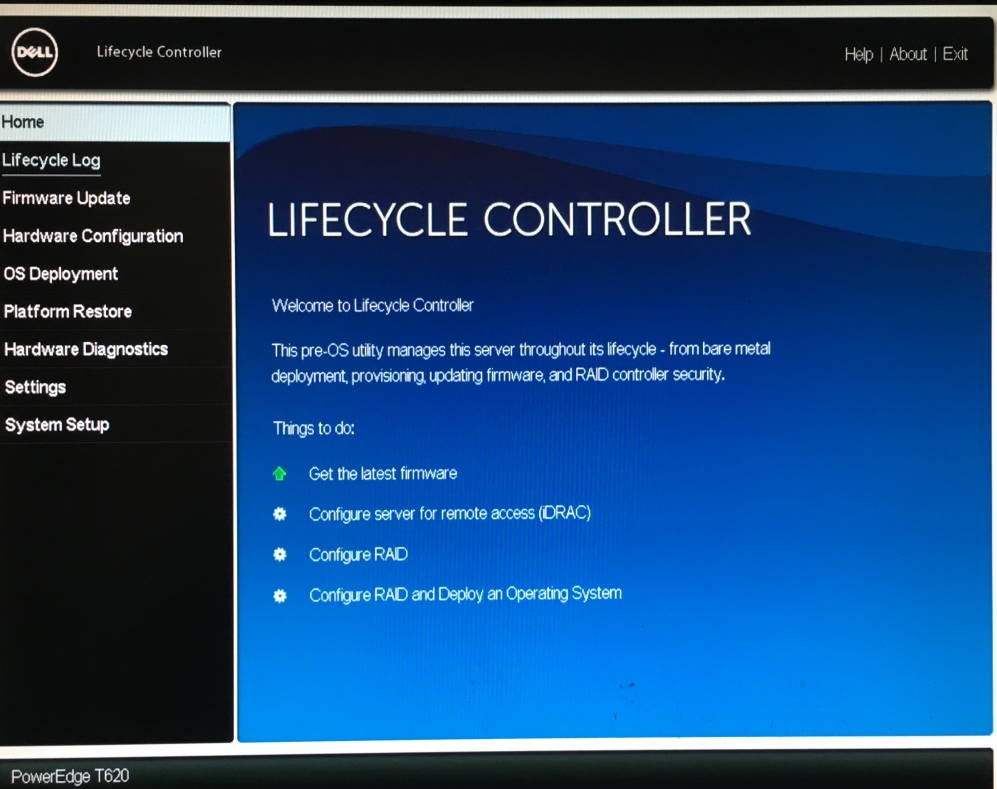The height and width of the screenshot is (789, 997).
Task: Click Configure RAID and Deploy an Operating System
Action: [x=465, y=594]
